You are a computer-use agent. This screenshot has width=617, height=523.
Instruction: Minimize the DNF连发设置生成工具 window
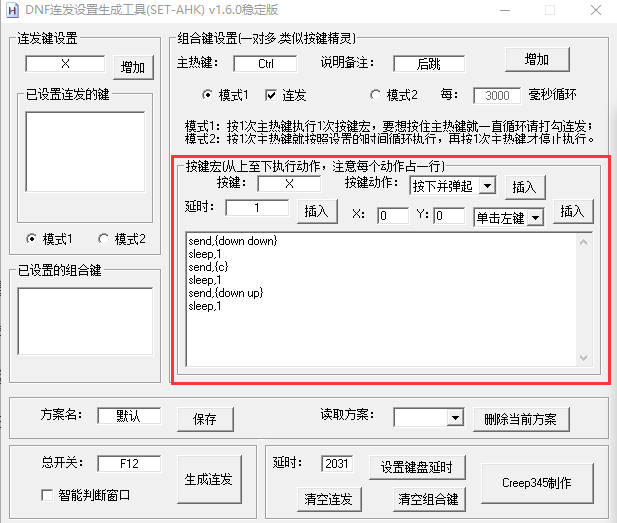pyautogui.click(x=505, y=10)
